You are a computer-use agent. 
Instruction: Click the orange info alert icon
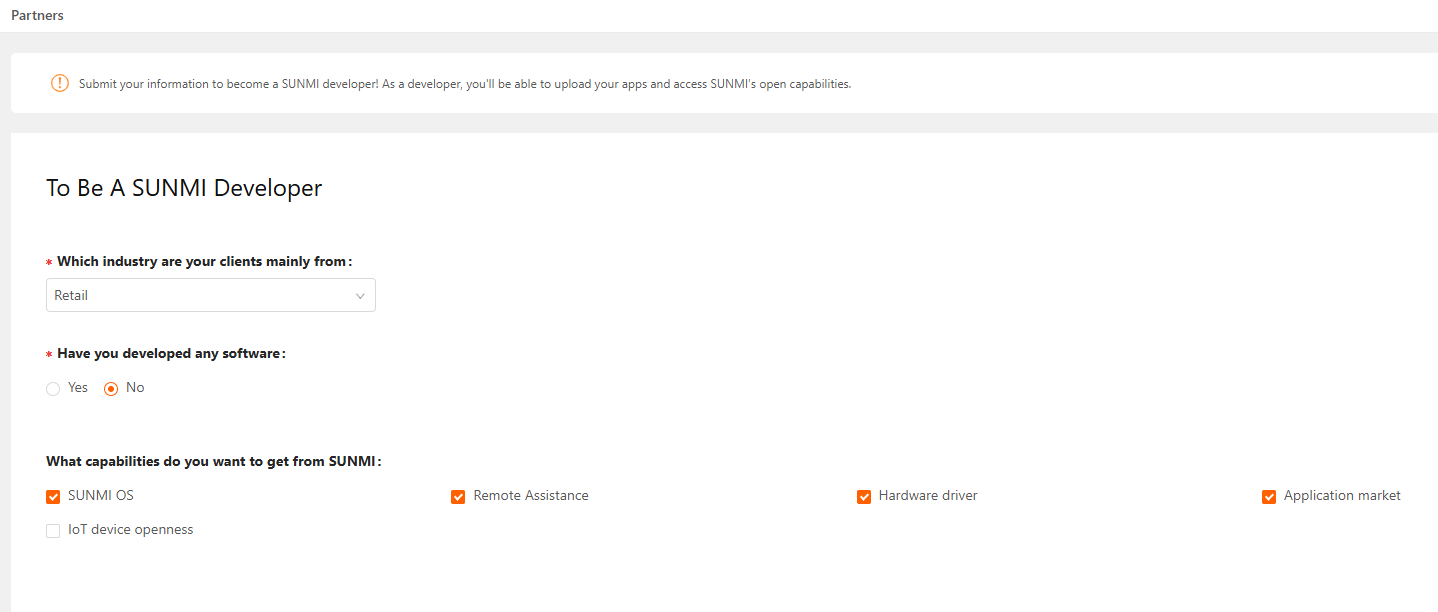pyautogui.click(x=60, y=83)
